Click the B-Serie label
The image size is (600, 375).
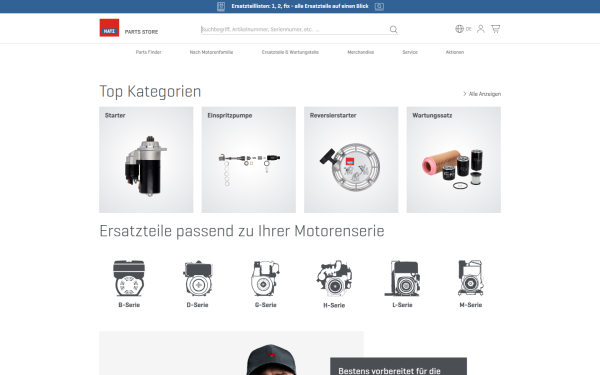[x=129, y=305]
